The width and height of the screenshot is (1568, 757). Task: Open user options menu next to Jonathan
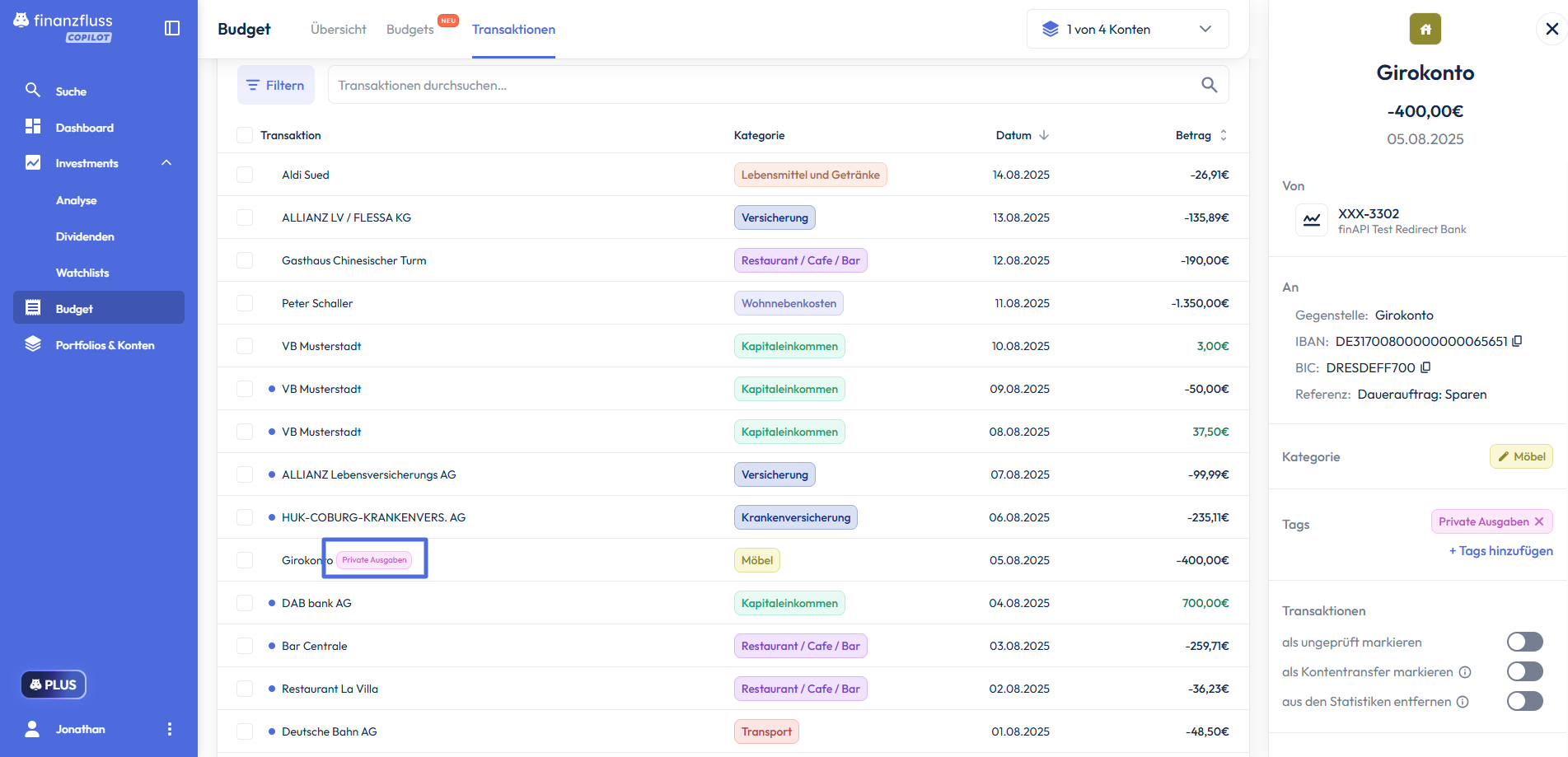(170, 729)
